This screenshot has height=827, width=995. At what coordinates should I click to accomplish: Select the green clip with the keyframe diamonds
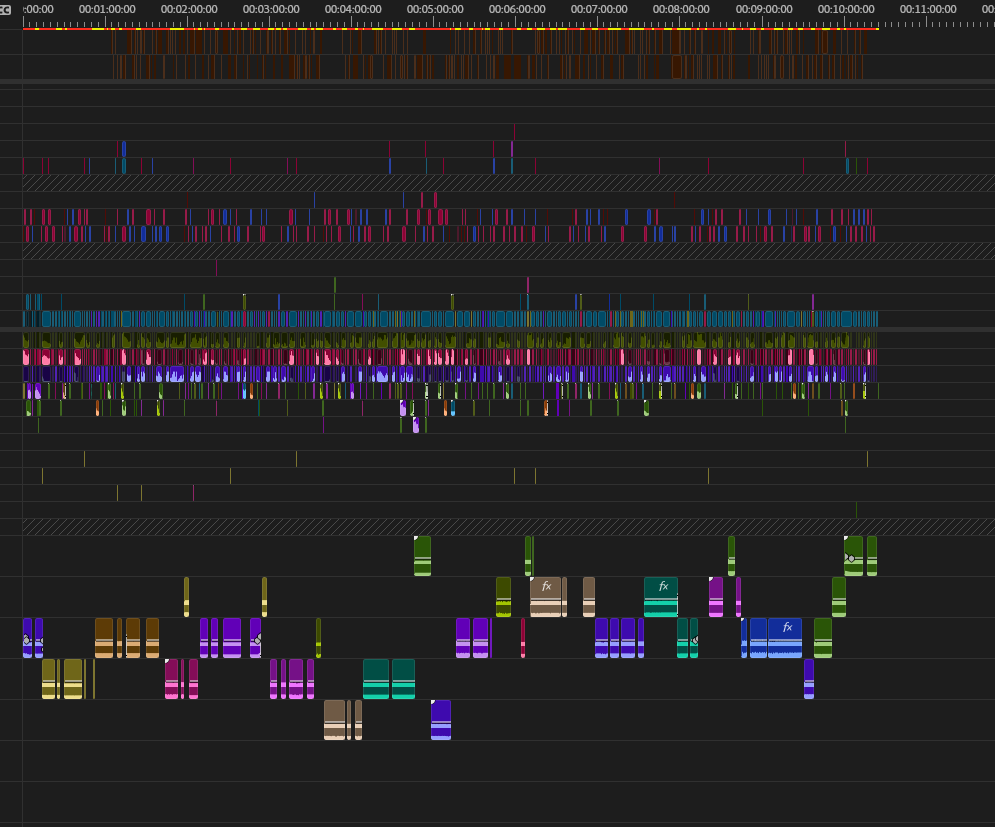(x=853, y=556)
